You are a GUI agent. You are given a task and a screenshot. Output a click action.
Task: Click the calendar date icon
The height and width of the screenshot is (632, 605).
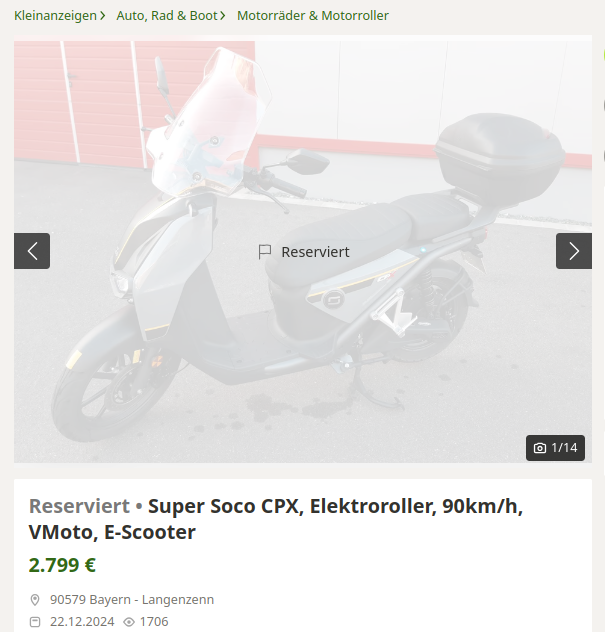[35, 622]
